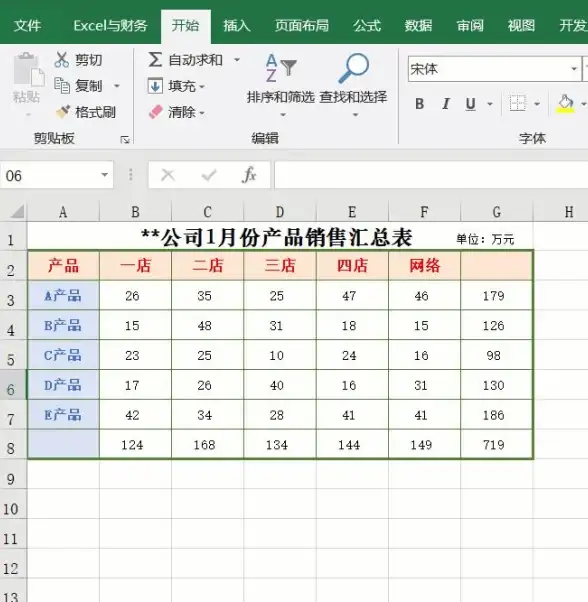
Task: Expand the AutoSum dropdown arrow
Action: tap(237, 60)
